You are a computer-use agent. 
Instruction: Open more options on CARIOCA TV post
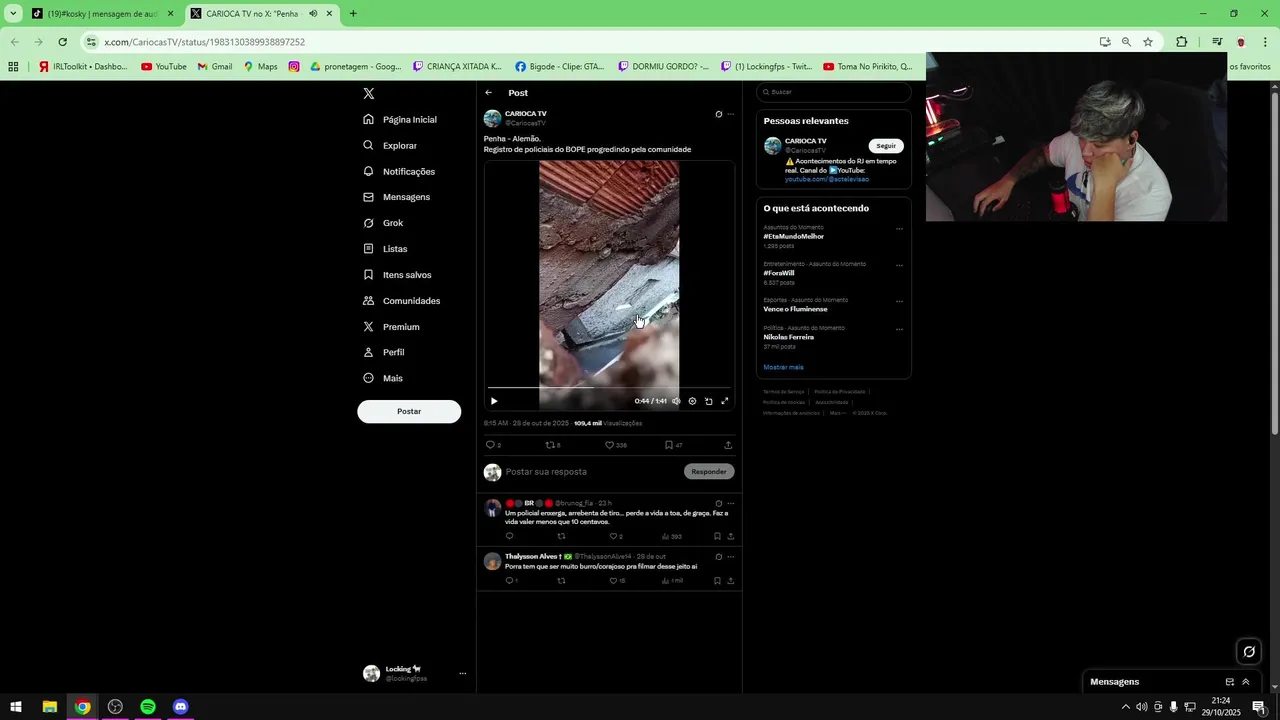(731, 114)
